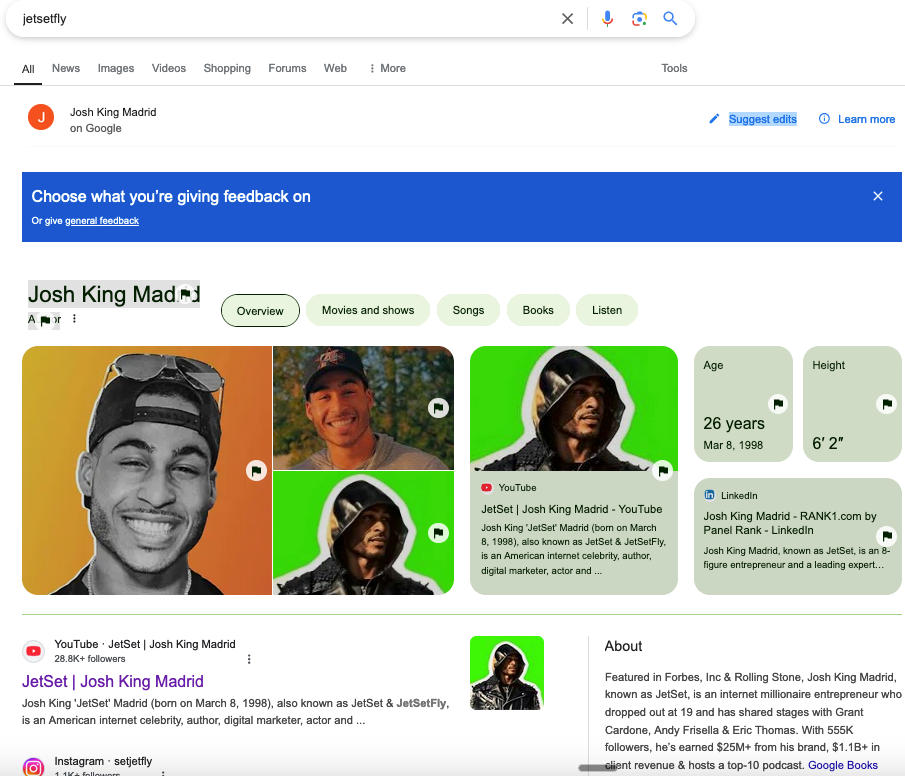
Task: Click the pencil icon beside Suggest edits
Action: coord(714,119)
